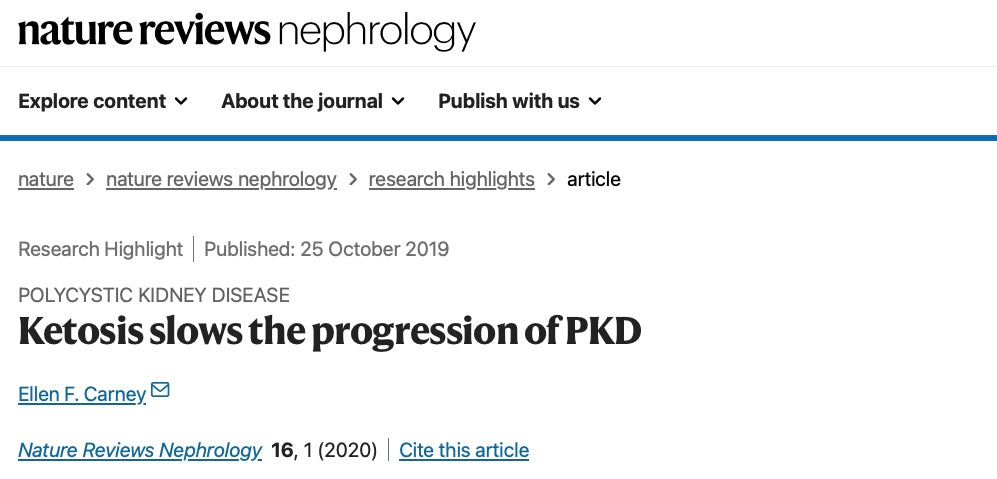Expand the About the journal chevron arrow
This screenshot has height=479, width=997.
tap(398, 101)
